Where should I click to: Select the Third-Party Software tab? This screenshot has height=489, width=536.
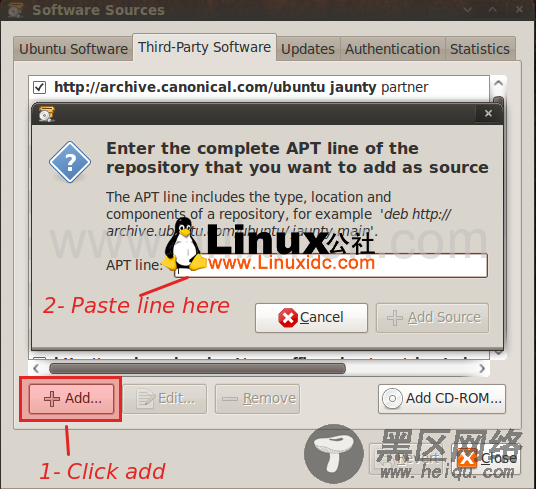(204, 47)
